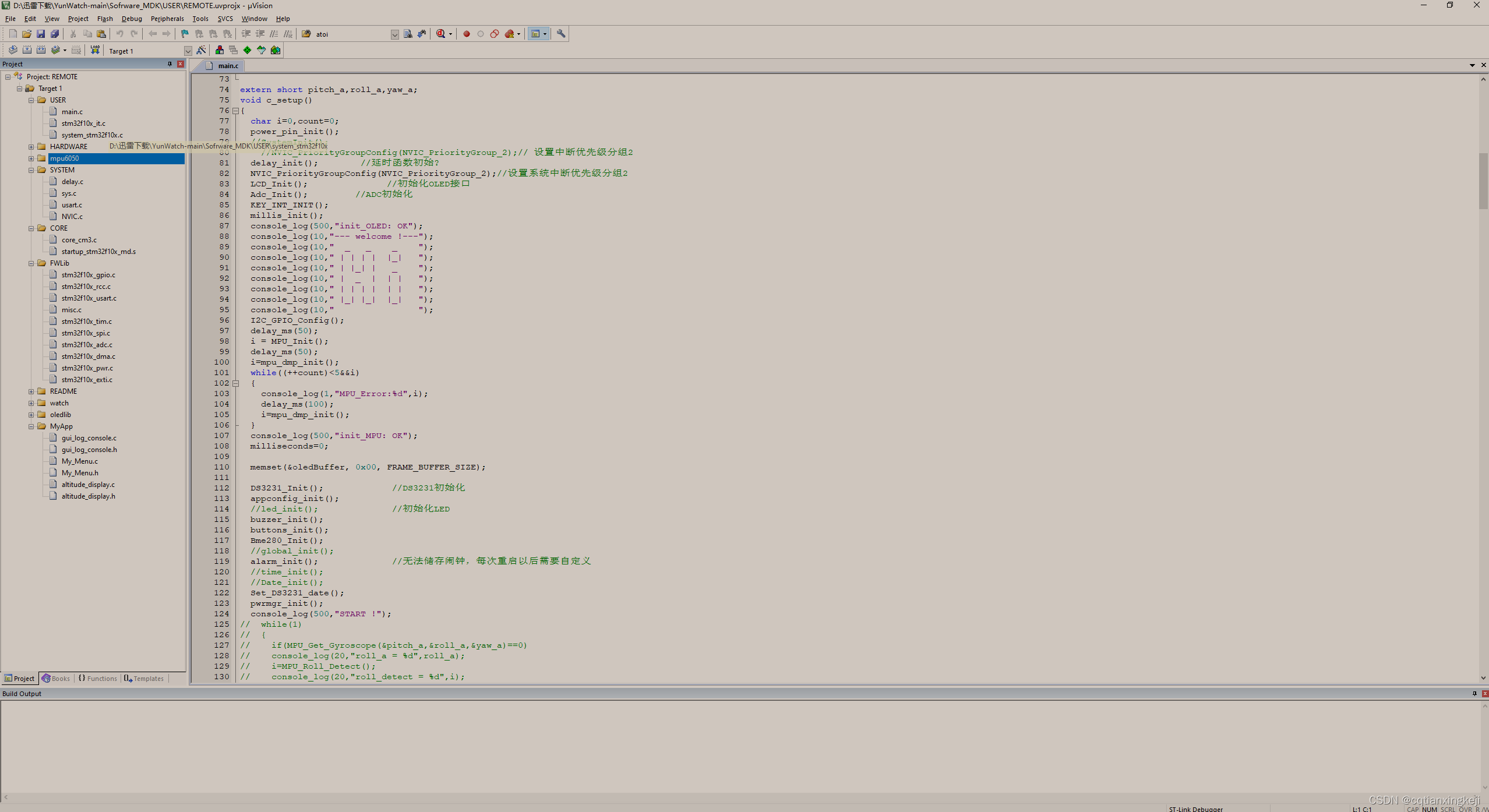Image resolution: width=1489 pixels, height=812 pixels.
Task: Click Start/Stop Debug Session icon
Action: (441, 34)
